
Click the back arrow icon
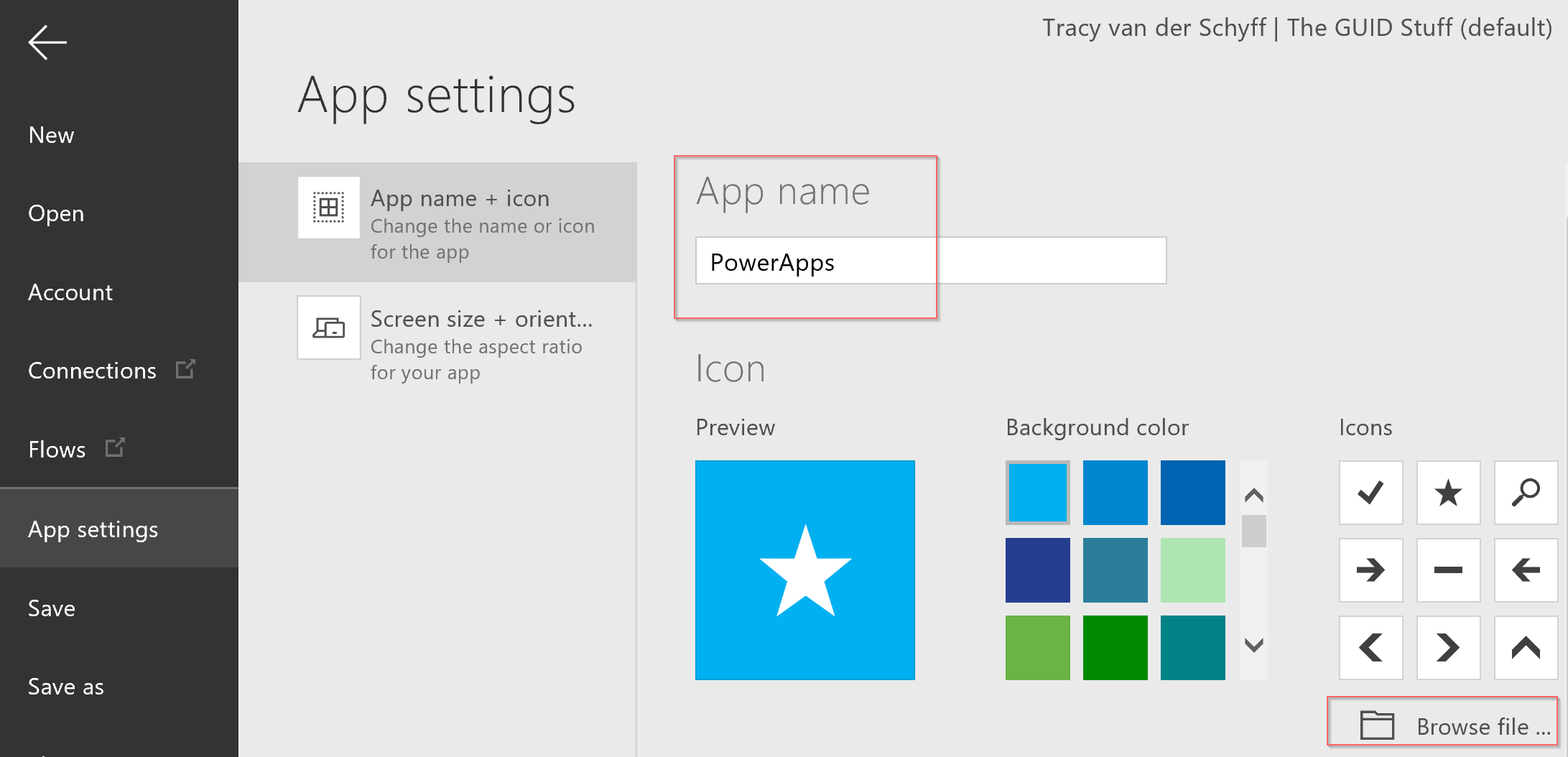pyautogui.click(x=47, y=42)
